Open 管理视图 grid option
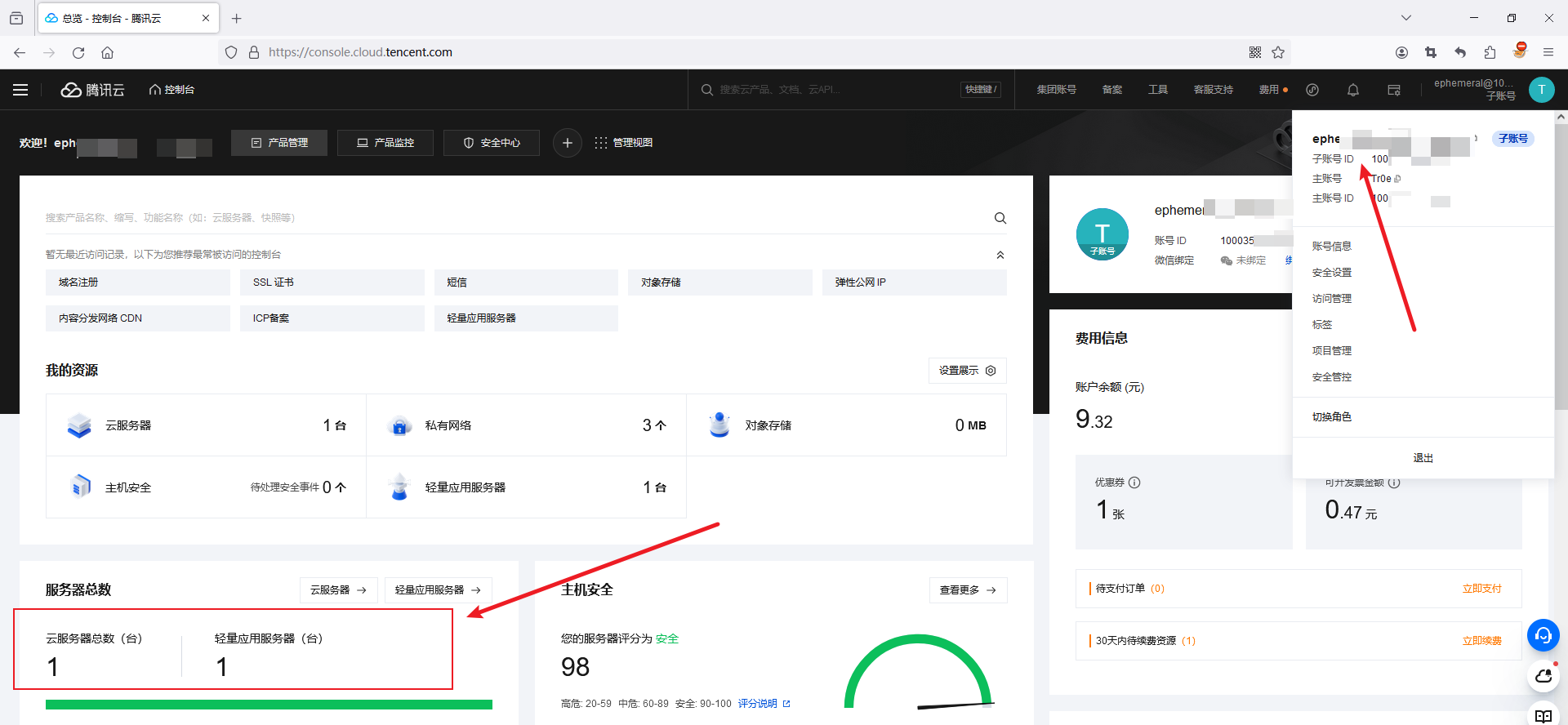The width and height of the screenshot is (1568, 725). (x=624, y=142)
